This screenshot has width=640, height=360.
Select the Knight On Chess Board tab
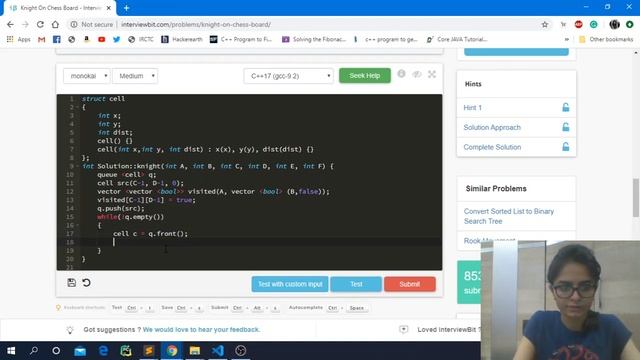click(x=60, y=8)
